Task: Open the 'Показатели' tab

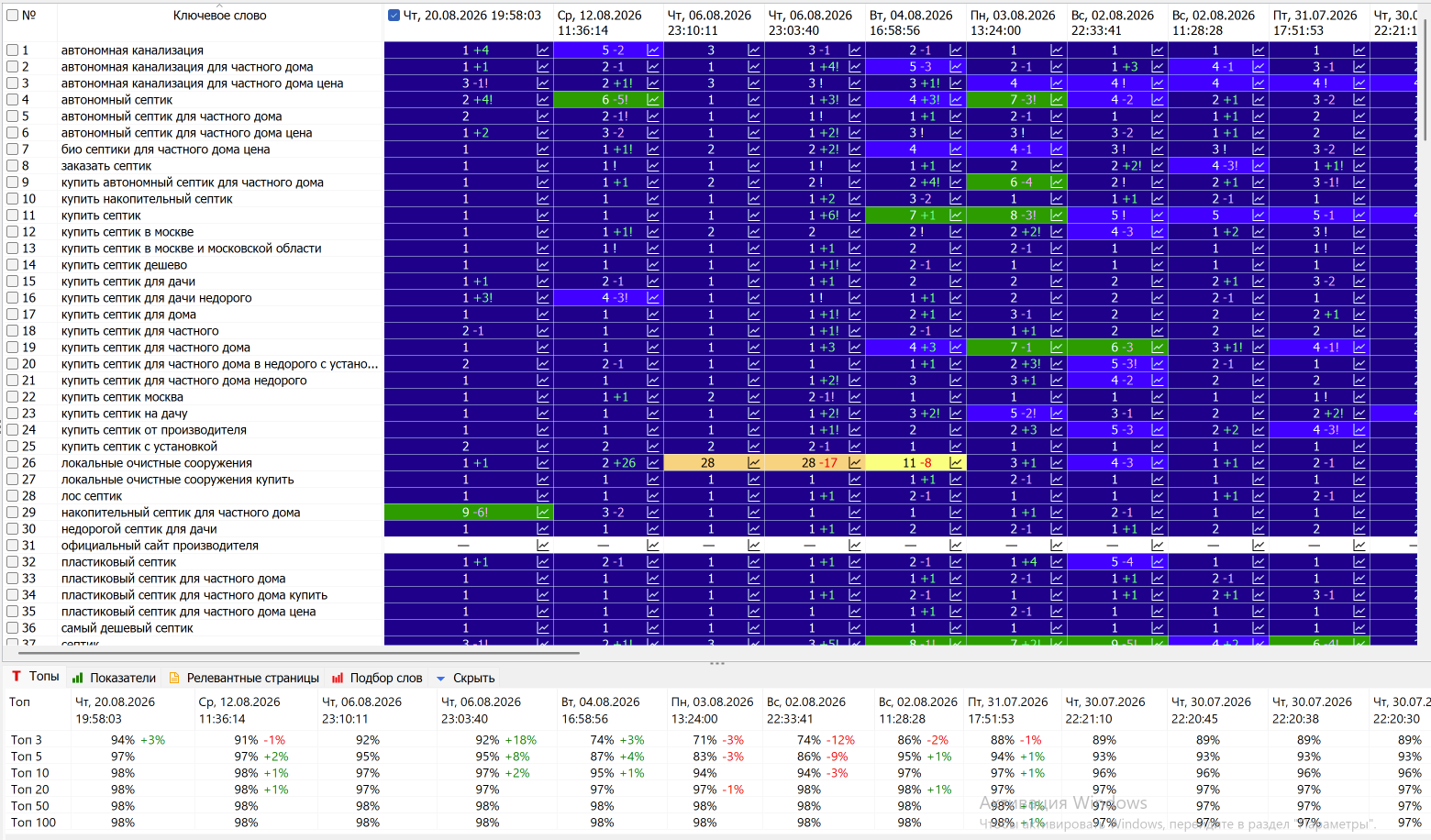Action: tap(114, 679)
